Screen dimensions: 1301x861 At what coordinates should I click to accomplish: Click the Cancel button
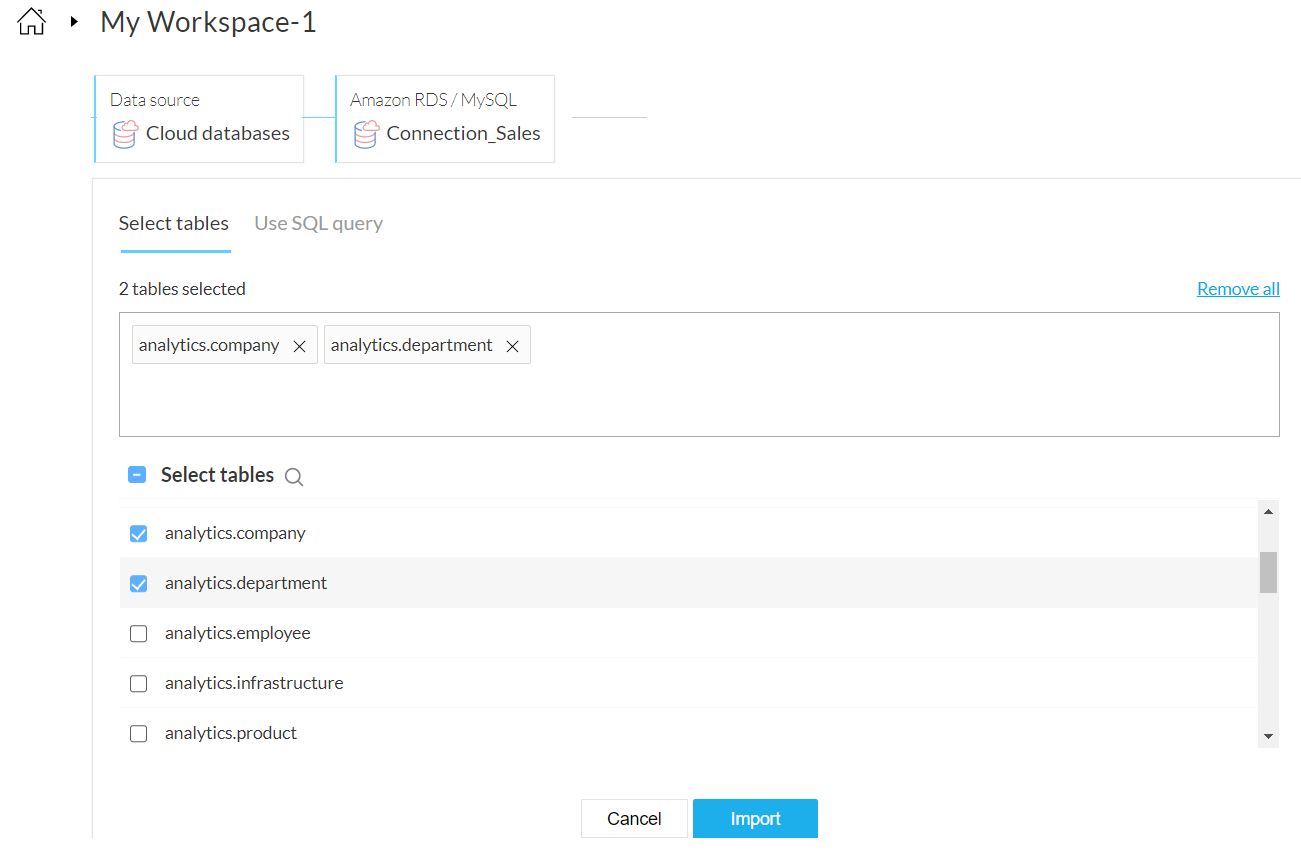point(634,819)
